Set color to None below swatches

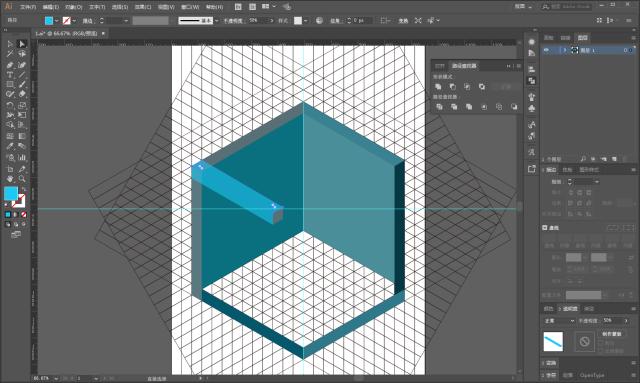(24, 214)
